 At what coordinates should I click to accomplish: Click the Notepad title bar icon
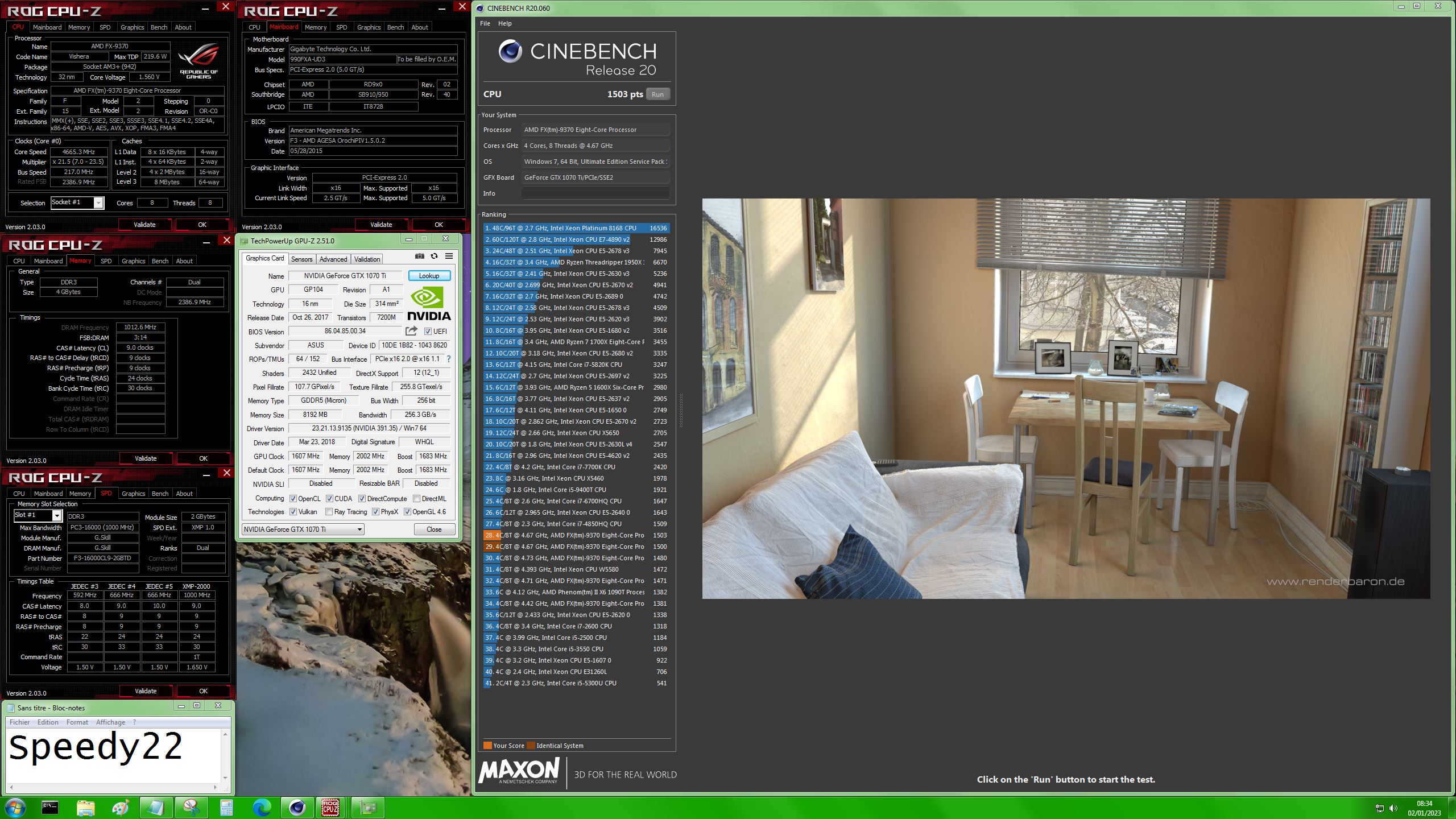click(x=11, y=708)
